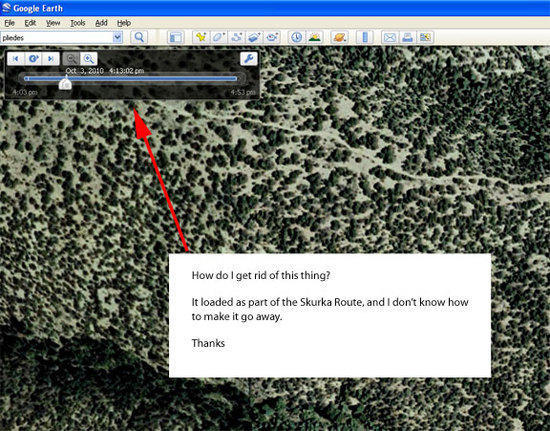Click the magnifier Search button
This screenshot has width=550, height=431.
pos(139,37)
